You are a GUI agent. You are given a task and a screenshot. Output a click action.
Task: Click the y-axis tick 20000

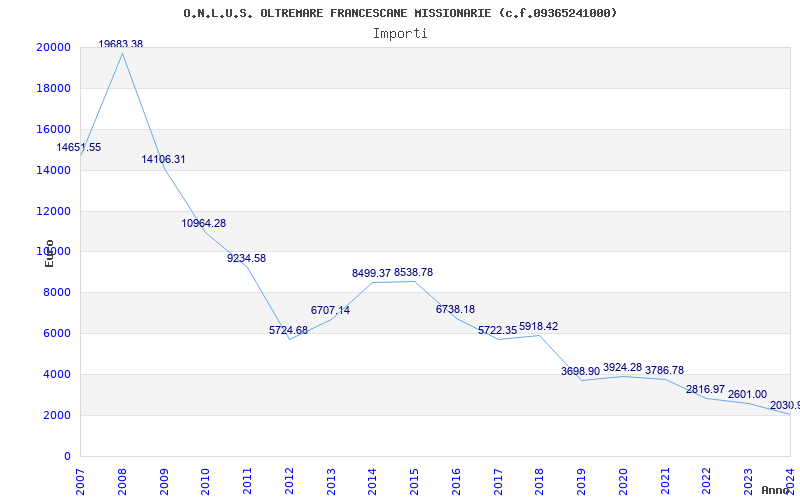(x=53, y=47)
